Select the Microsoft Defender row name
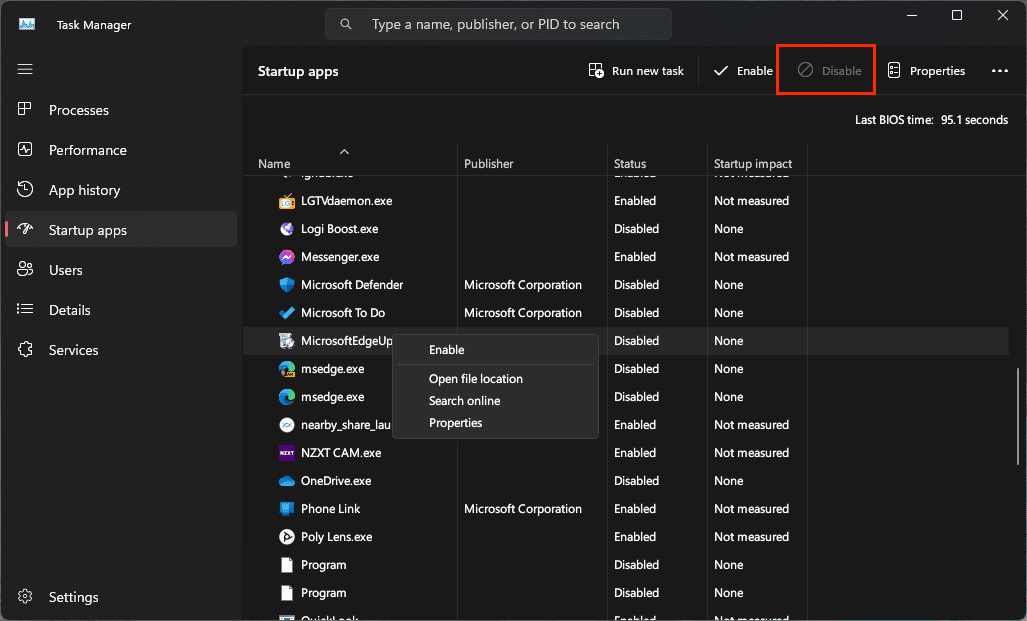 click(x=352, y=285)
